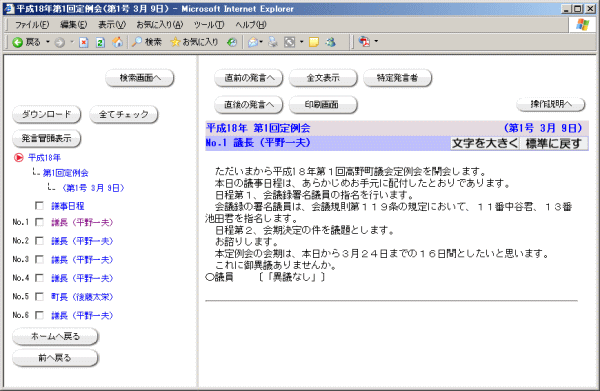Check the No.3 speech checkbox
The image size is (600, 391).
point(39,259)
